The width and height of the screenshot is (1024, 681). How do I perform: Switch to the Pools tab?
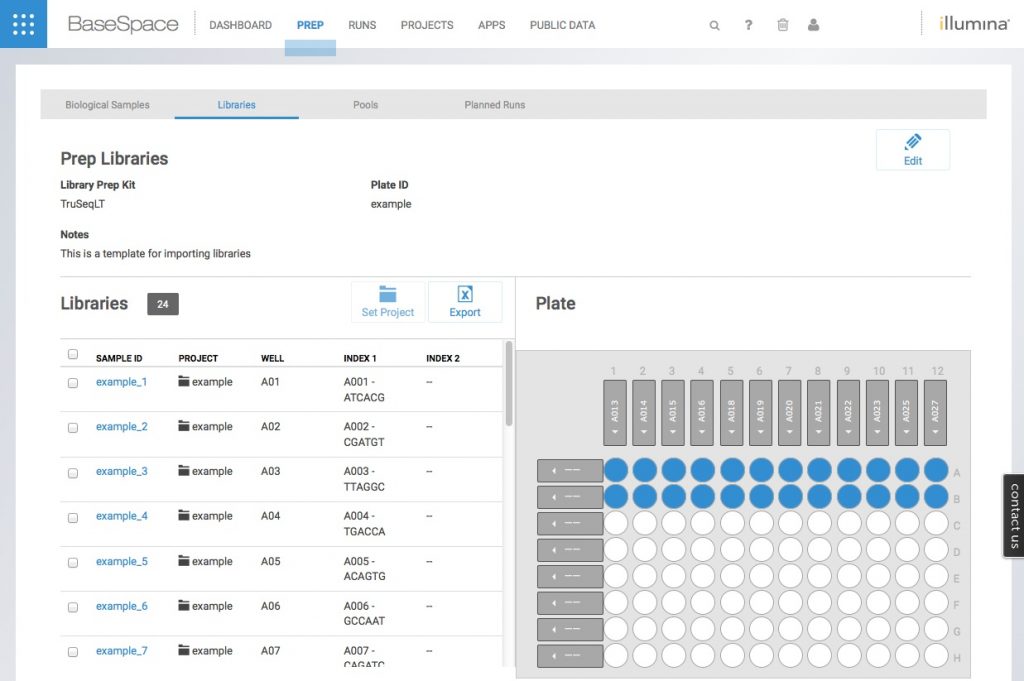pos(365,104)
